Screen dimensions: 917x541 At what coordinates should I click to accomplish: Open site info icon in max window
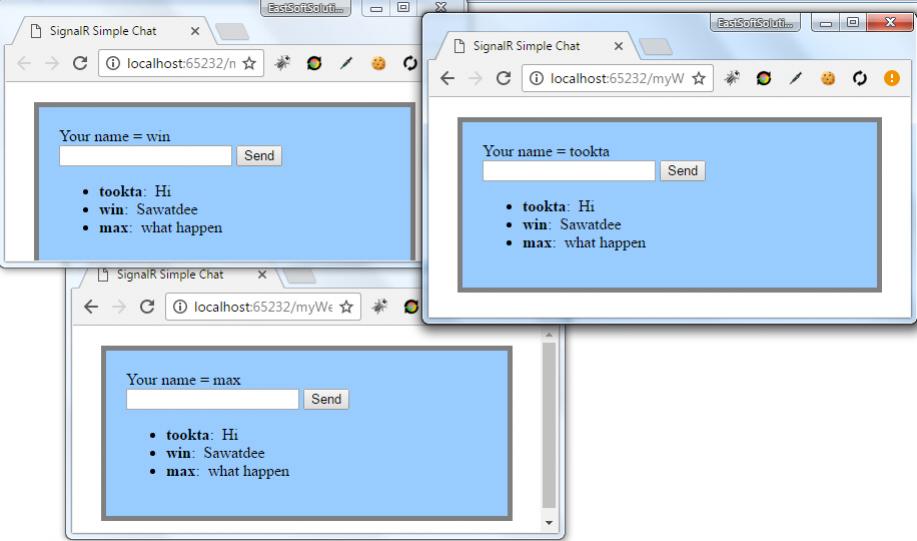tap(180, 306)
